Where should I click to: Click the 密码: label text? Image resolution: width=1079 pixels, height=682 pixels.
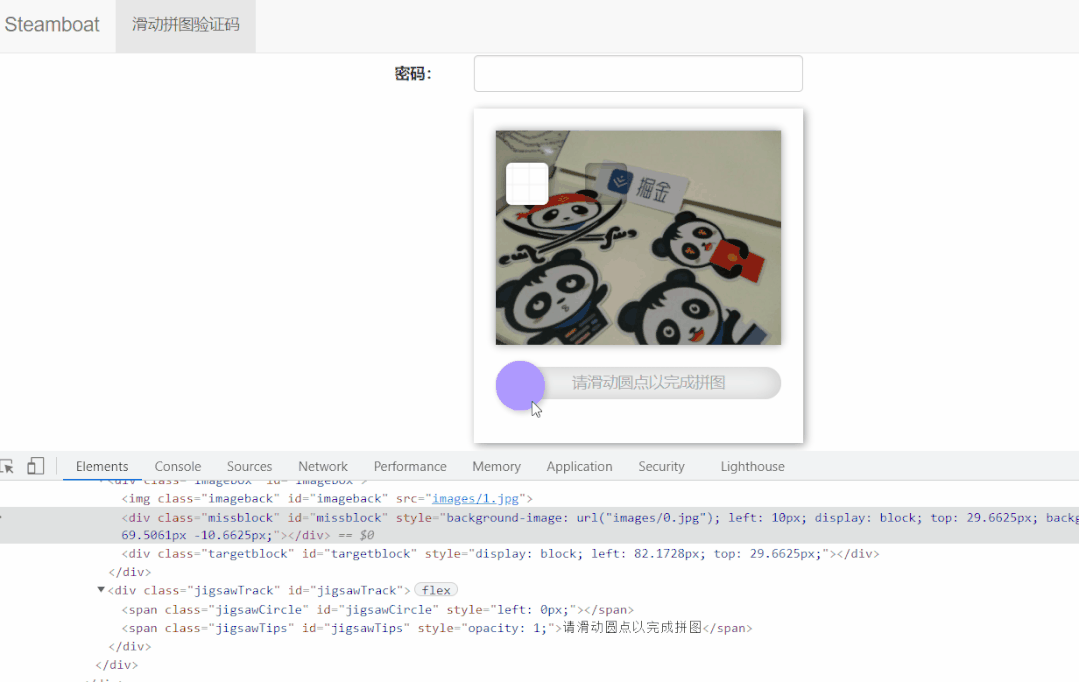[x=413, y=74]
